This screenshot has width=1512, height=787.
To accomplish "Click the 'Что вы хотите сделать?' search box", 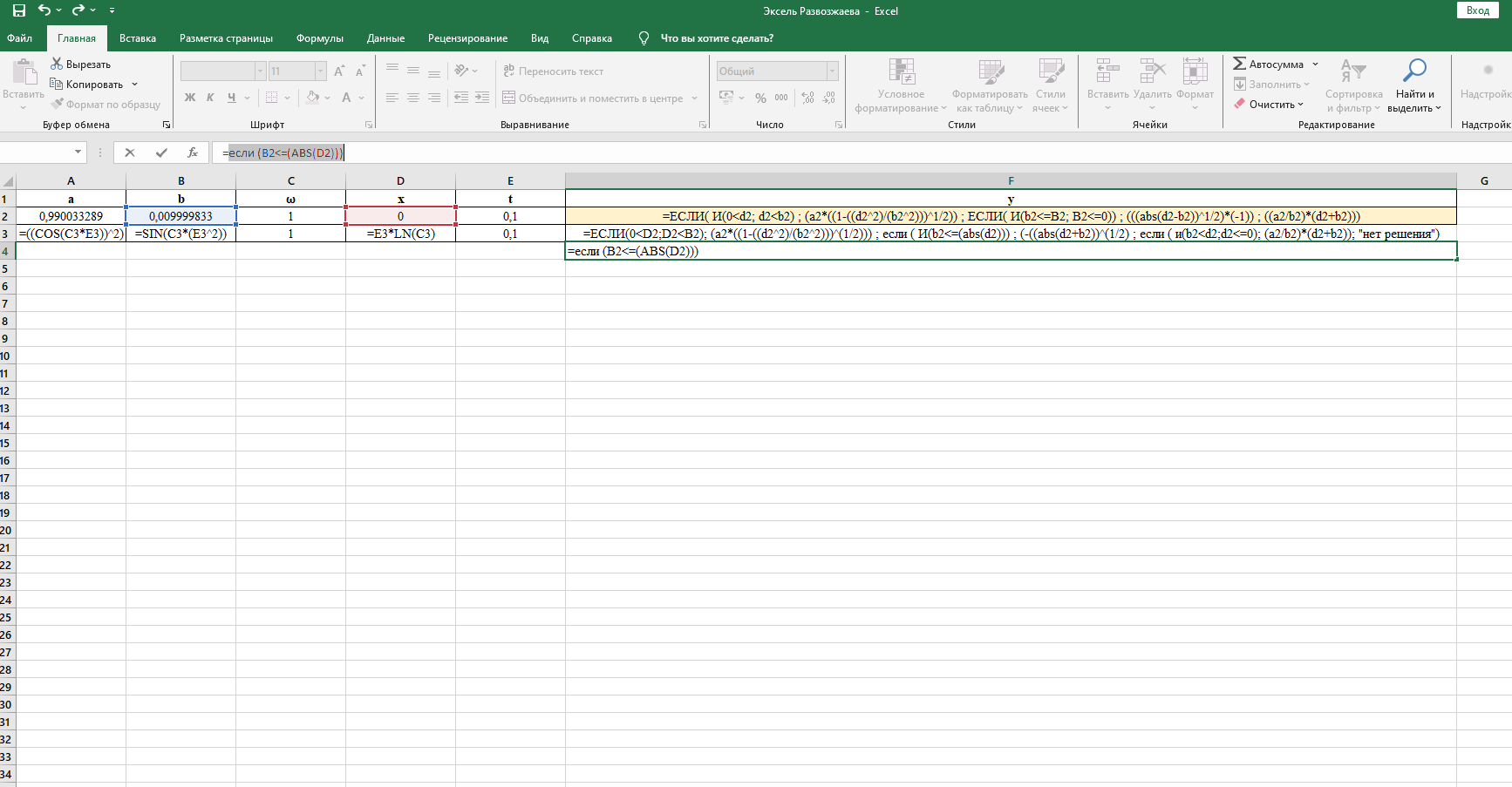I will point(717,38).
